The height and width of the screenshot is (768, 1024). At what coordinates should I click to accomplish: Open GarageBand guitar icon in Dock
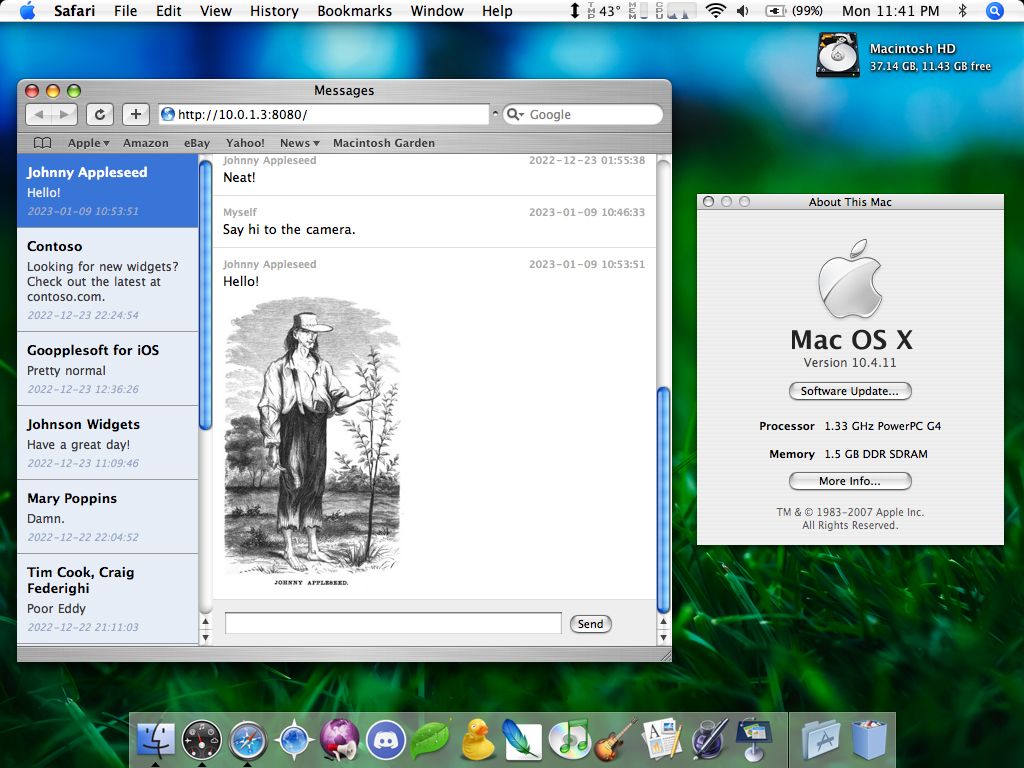[x=615, y=740]
